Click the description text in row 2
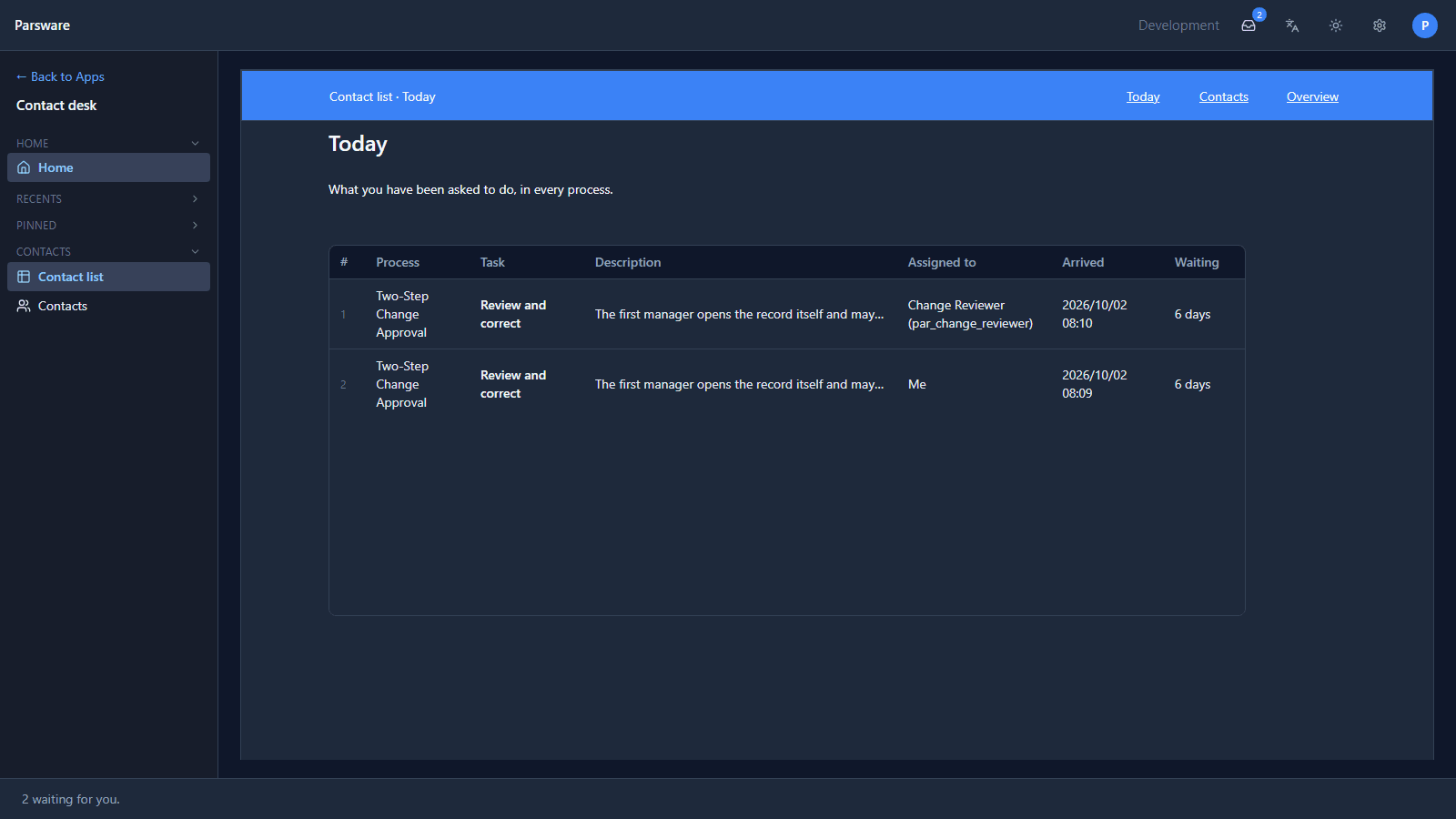Image resolution: width=1456 pixels, height=819 pixels. click(739, 384)
